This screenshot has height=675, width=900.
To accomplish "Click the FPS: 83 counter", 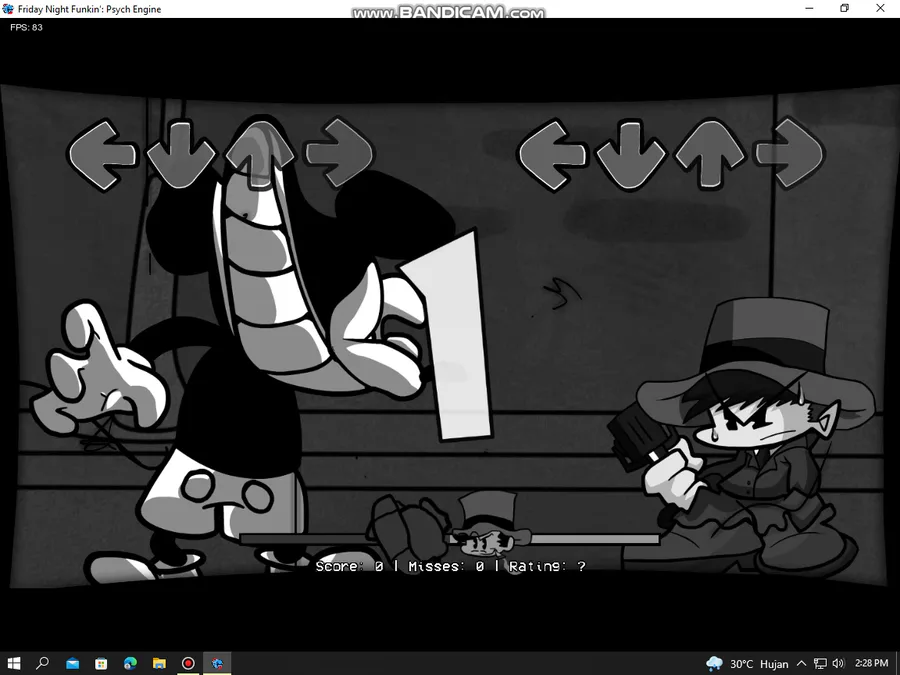I will pyautogui.click(x=26, y=27).
